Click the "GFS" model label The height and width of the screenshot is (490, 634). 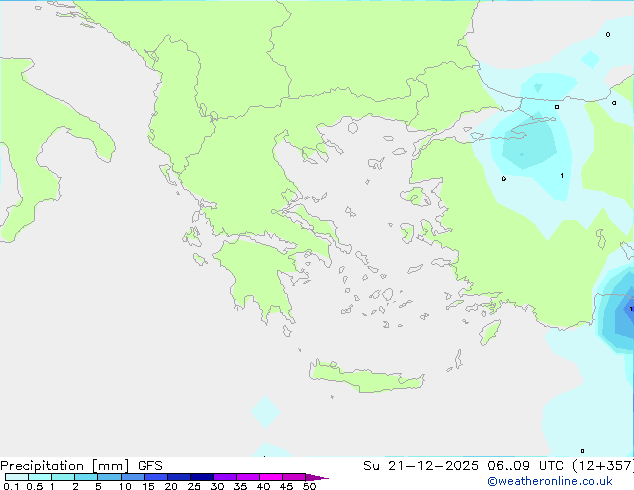coord(150,466)
